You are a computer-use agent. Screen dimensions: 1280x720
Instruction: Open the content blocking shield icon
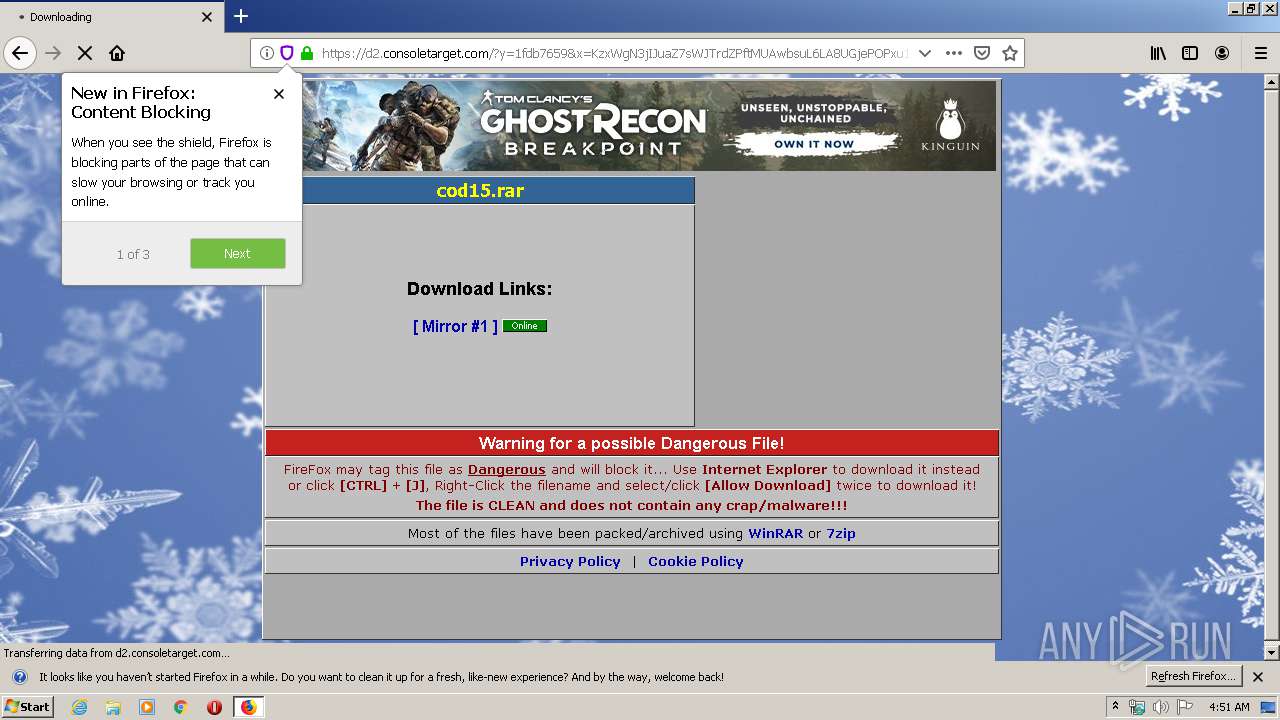point(287,53)
